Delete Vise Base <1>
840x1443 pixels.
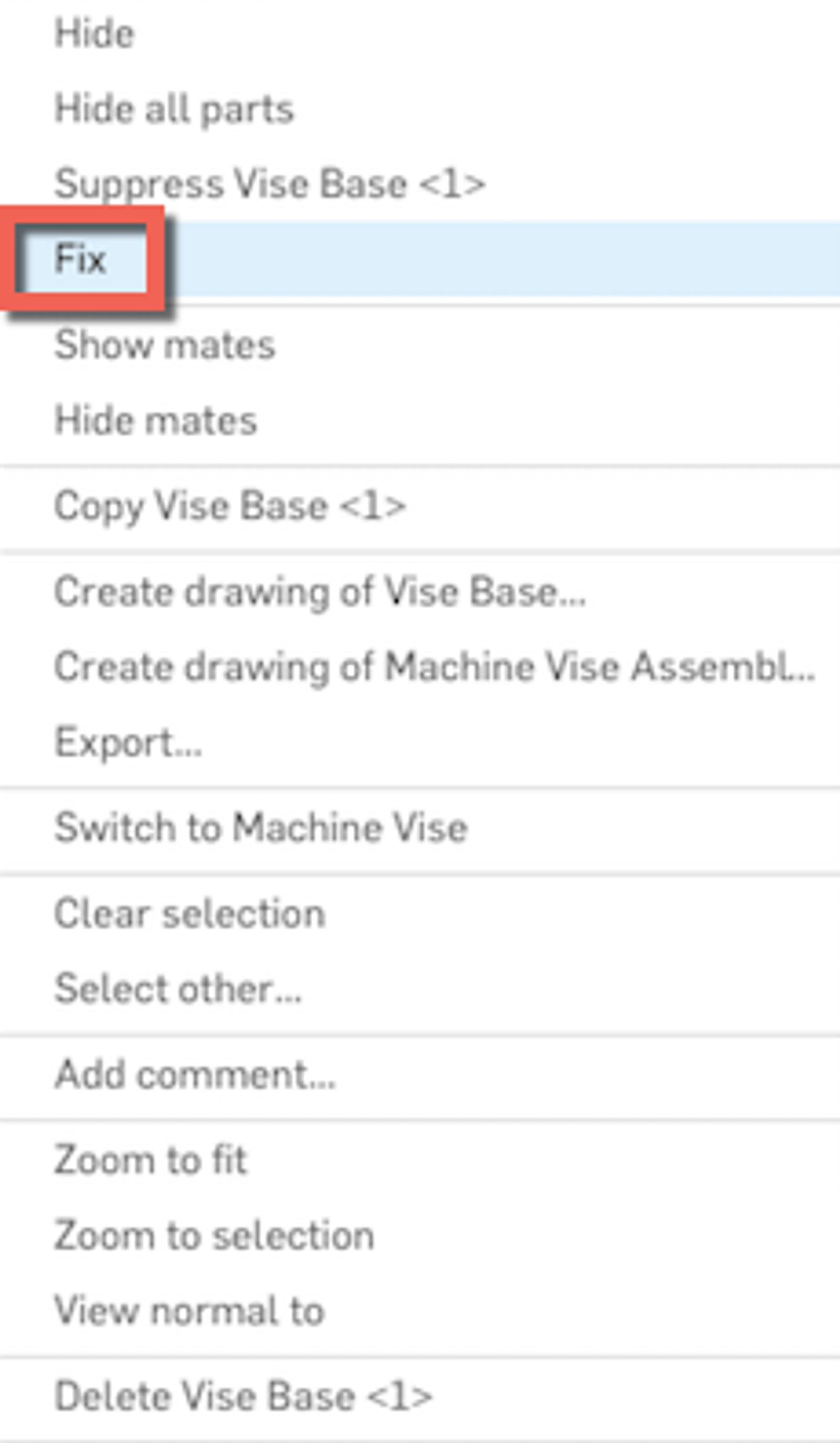[244, 1396]
